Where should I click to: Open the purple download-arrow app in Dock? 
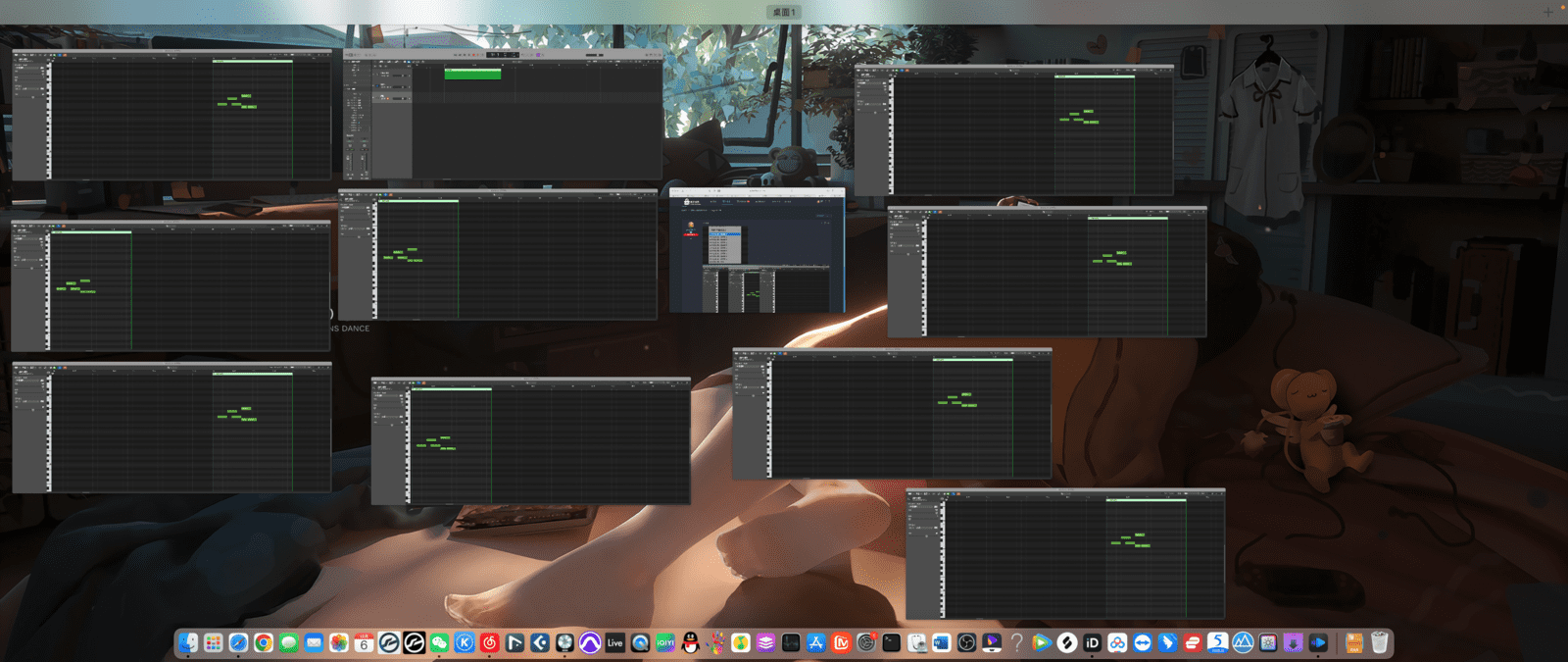coord(1293,642)
